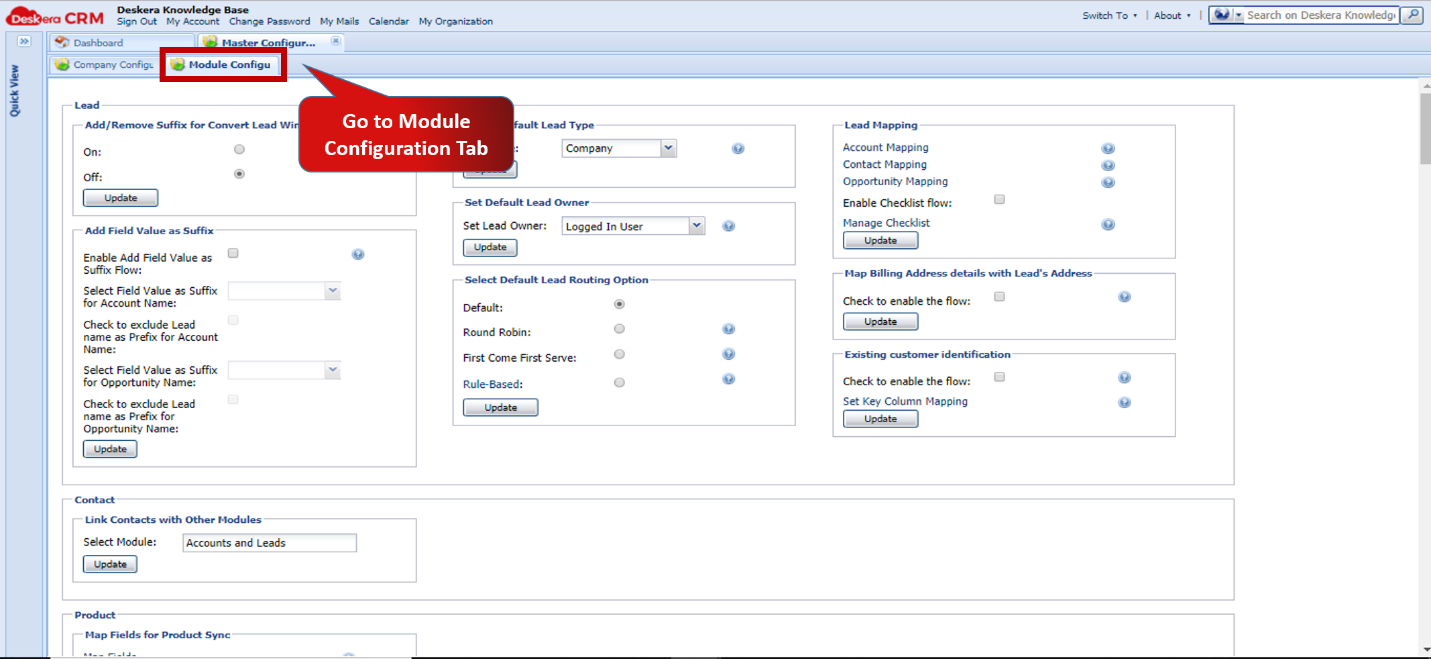The image size is (1431, 659).
Task: Click the search scope avatar icon
Action: 1223,15
